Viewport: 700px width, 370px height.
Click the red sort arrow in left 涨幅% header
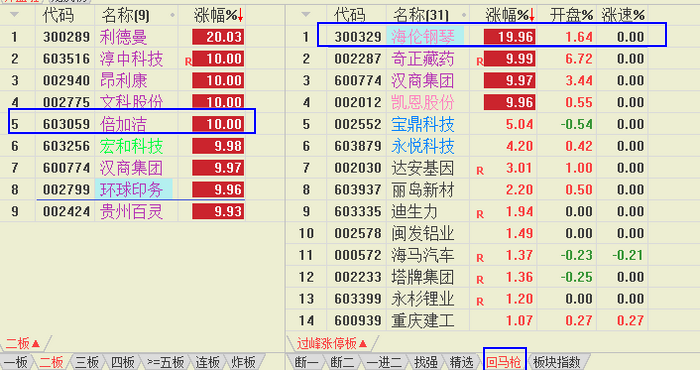click(241, 15)
